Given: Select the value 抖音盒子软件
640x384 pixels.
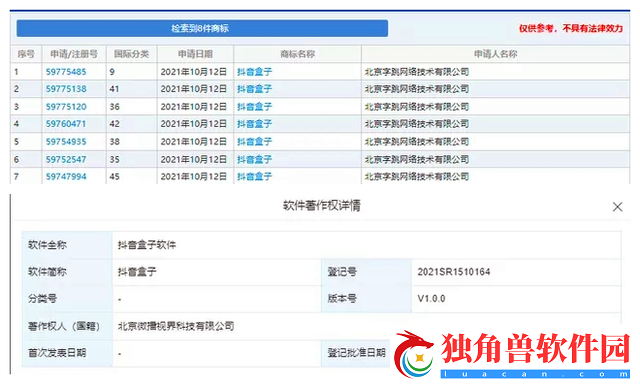Looking at the screenshot, I should 147,245.
